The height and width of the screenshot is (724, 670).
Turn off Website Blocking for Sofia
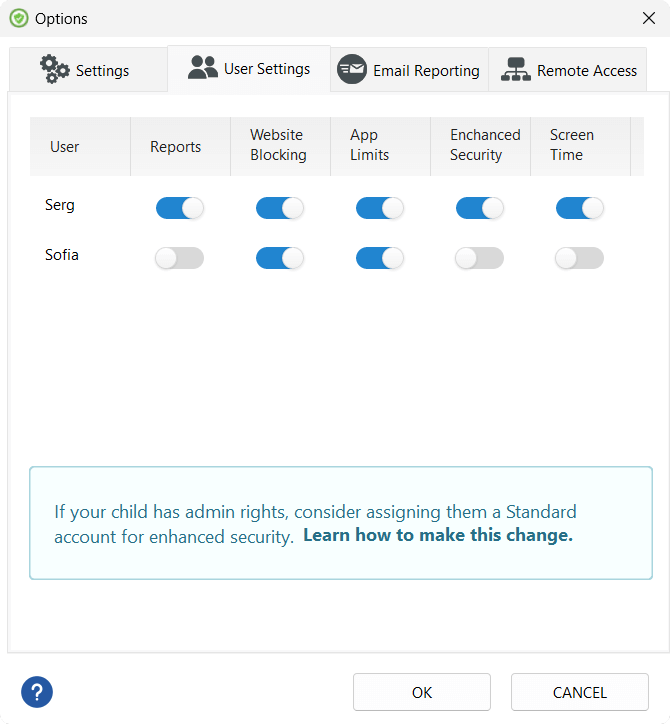click(280, 258)
